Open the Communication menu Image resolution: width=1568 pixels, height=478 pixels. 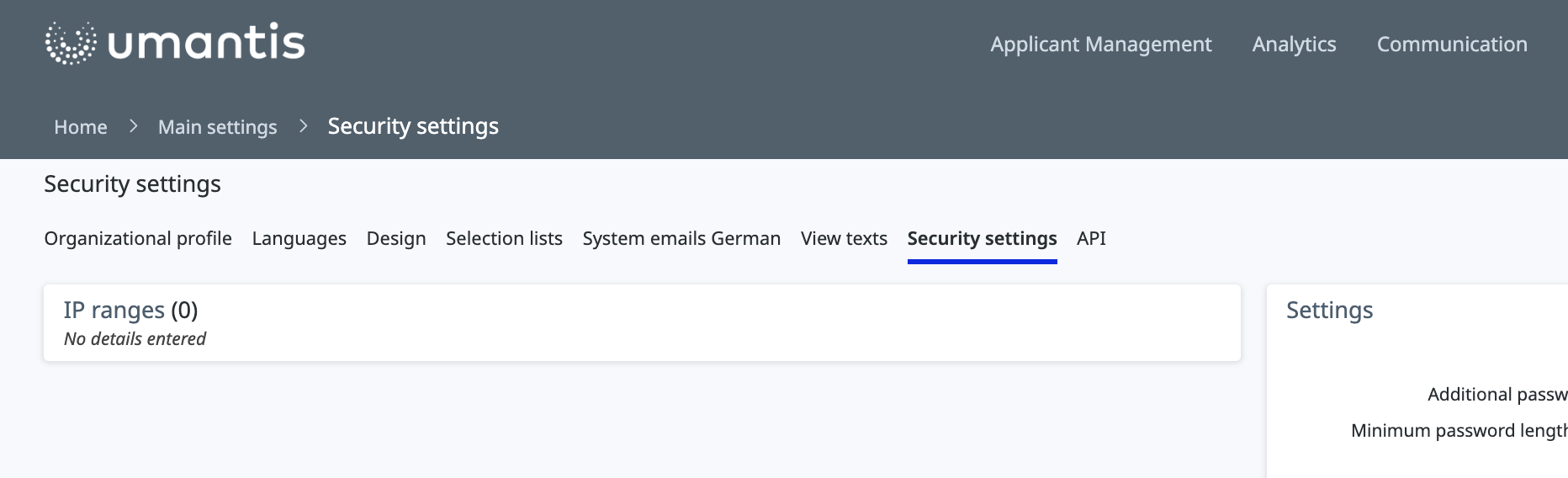(x=1451, y=44)
